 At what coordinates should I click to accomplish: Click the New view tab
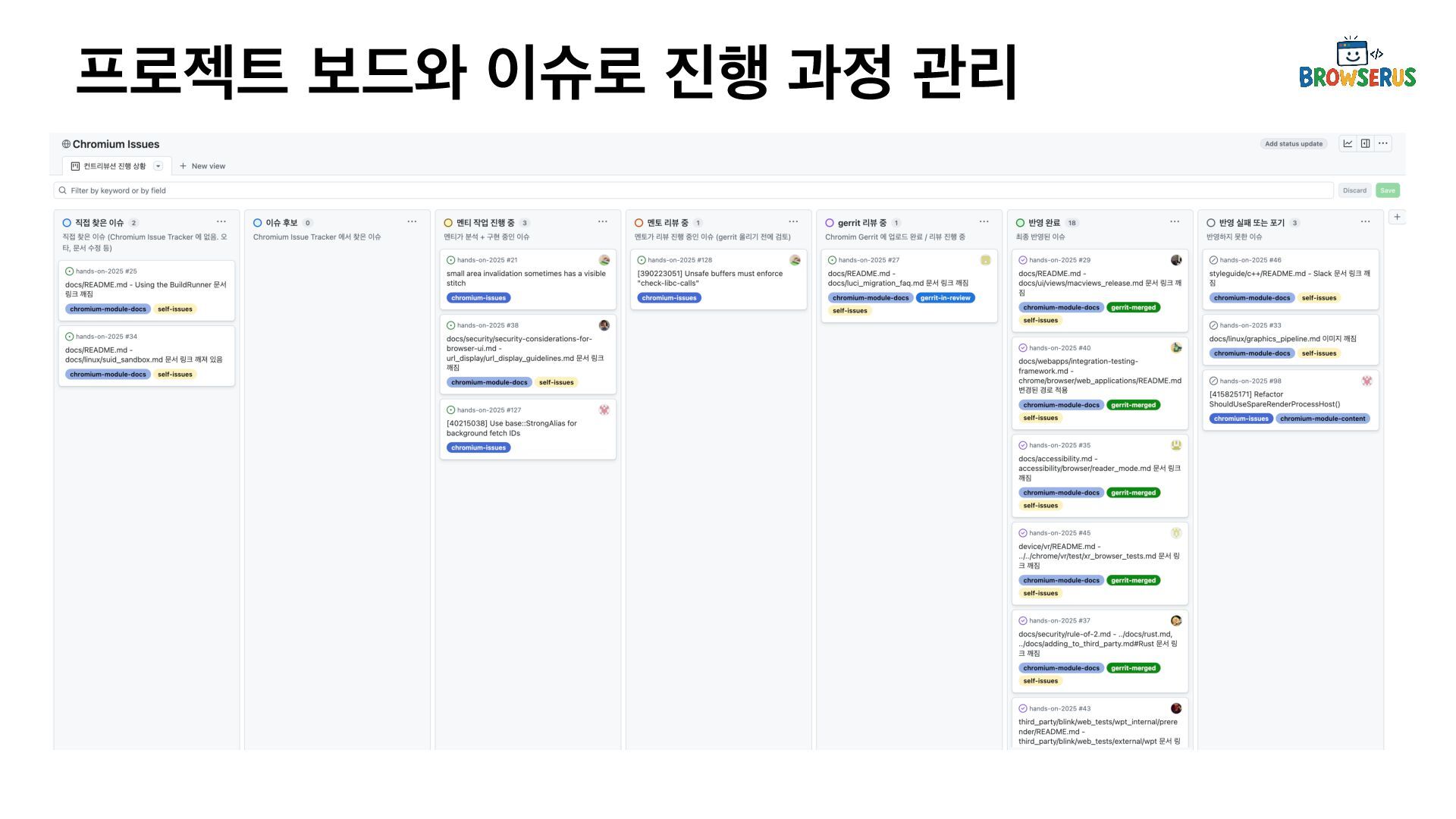(x=202, y=166)
